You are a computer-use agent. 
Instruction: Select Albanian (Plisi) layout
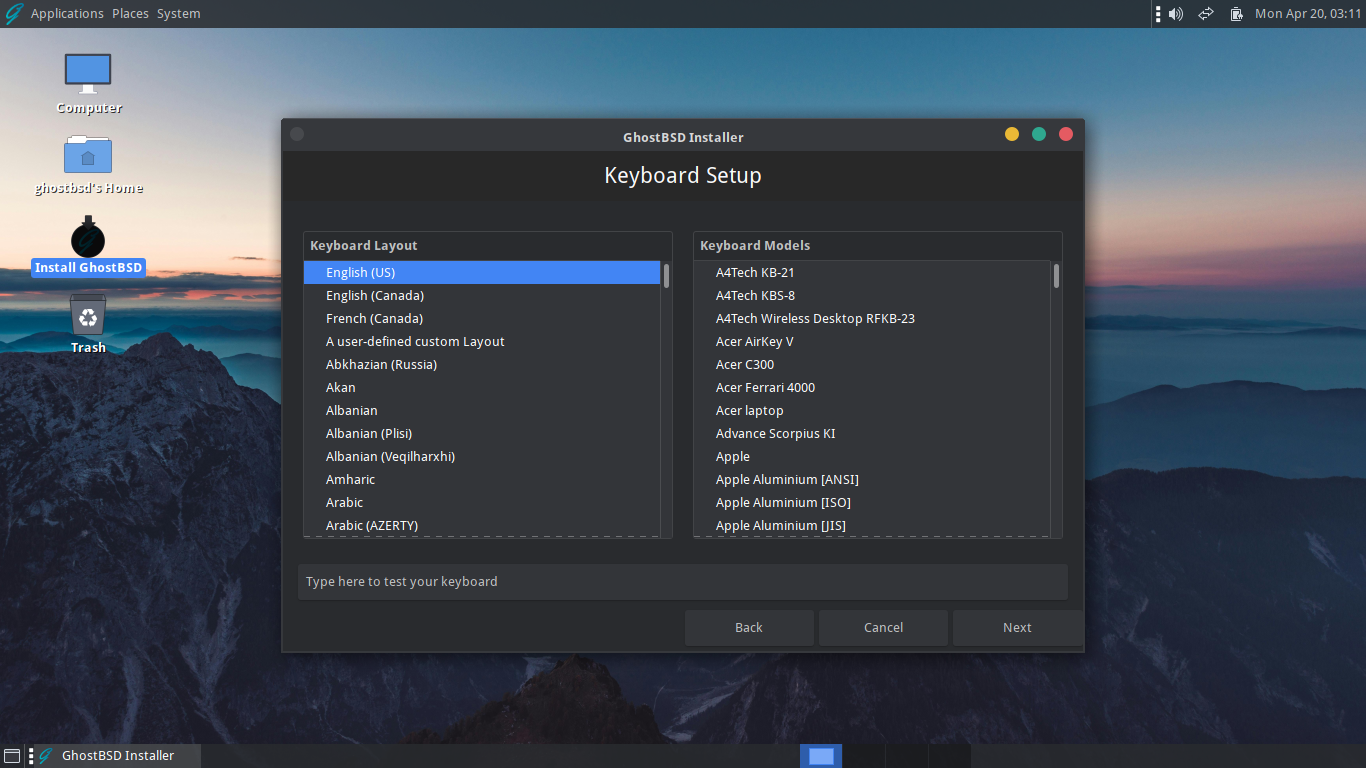pyautogui.click(x=482, y=434)
